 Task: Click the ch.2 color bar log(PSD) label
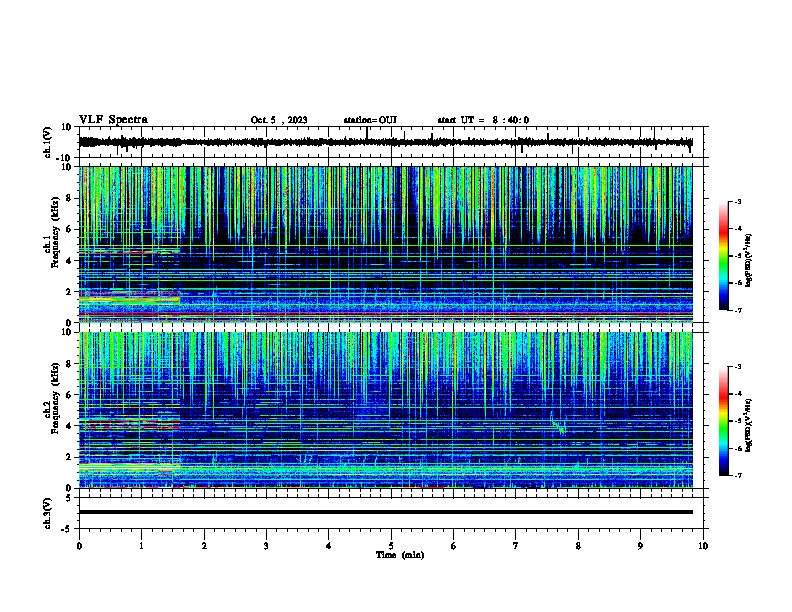[748, 425]
